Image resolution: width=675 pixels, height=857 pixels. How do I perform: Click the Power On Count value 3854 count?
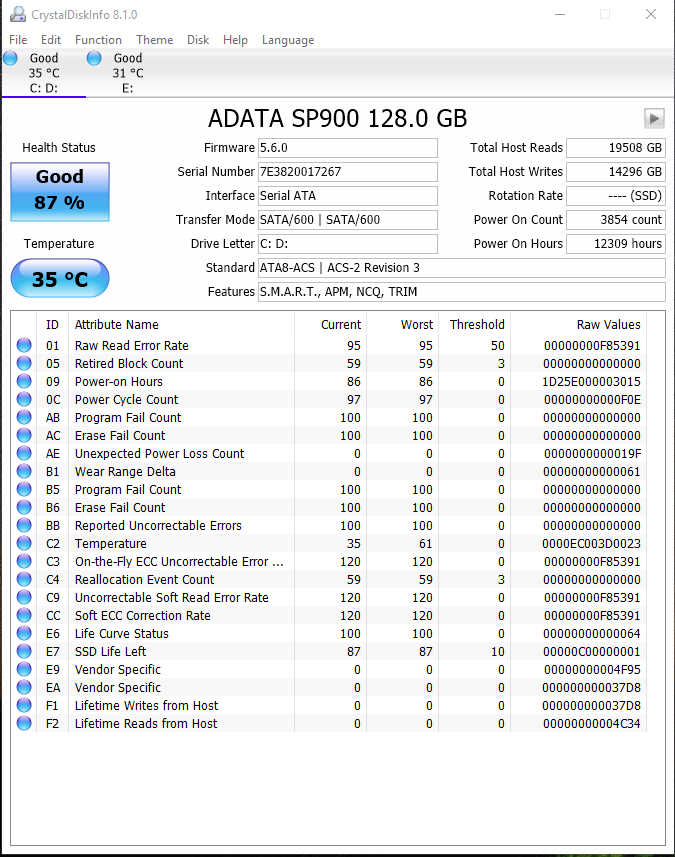(x=616, y=220)
